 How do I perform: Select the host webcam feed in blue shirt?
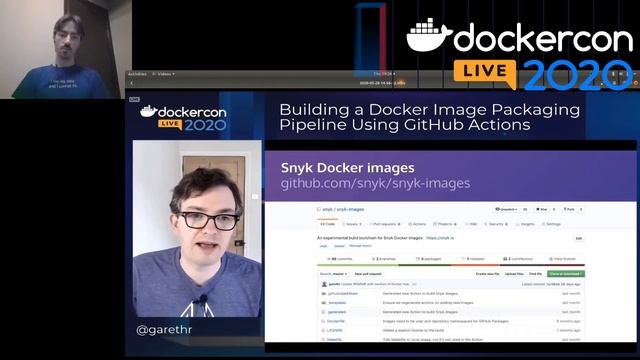(66, 49)
